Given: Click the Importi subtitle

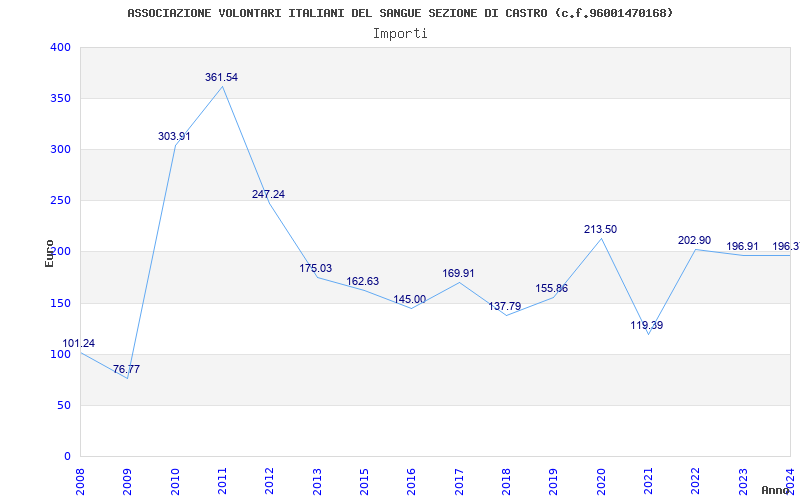Looking at the screenshot, I should 400,34.
